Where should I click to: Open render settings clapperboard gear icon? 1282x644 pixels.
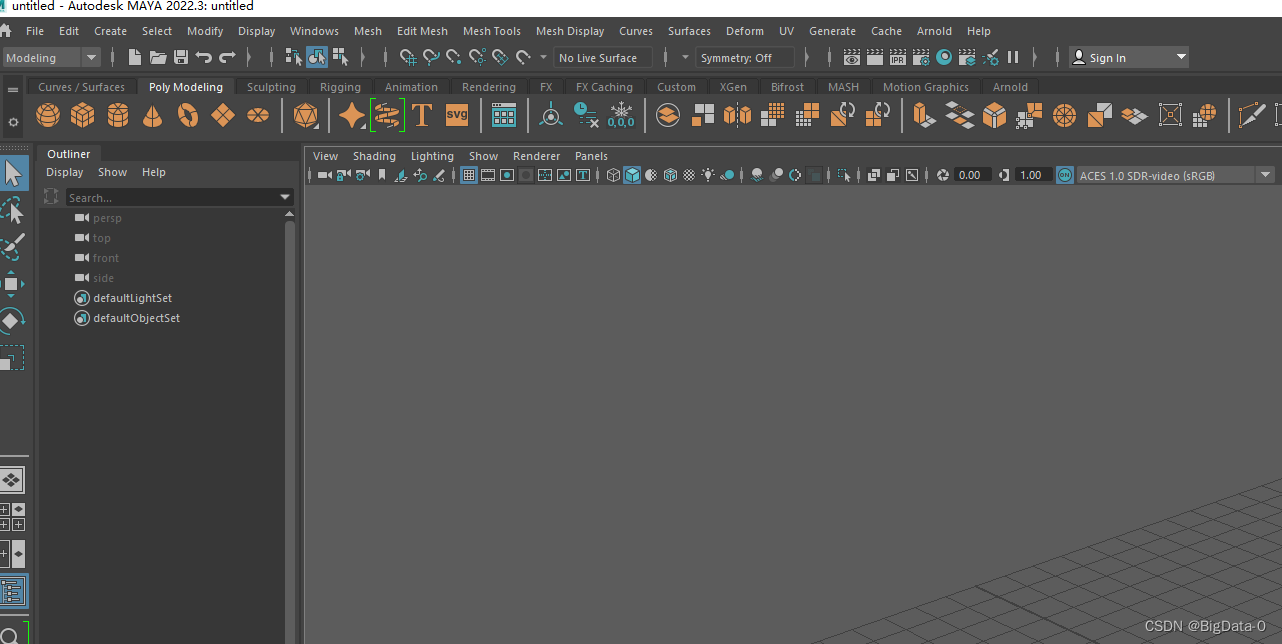coord(921,58)
